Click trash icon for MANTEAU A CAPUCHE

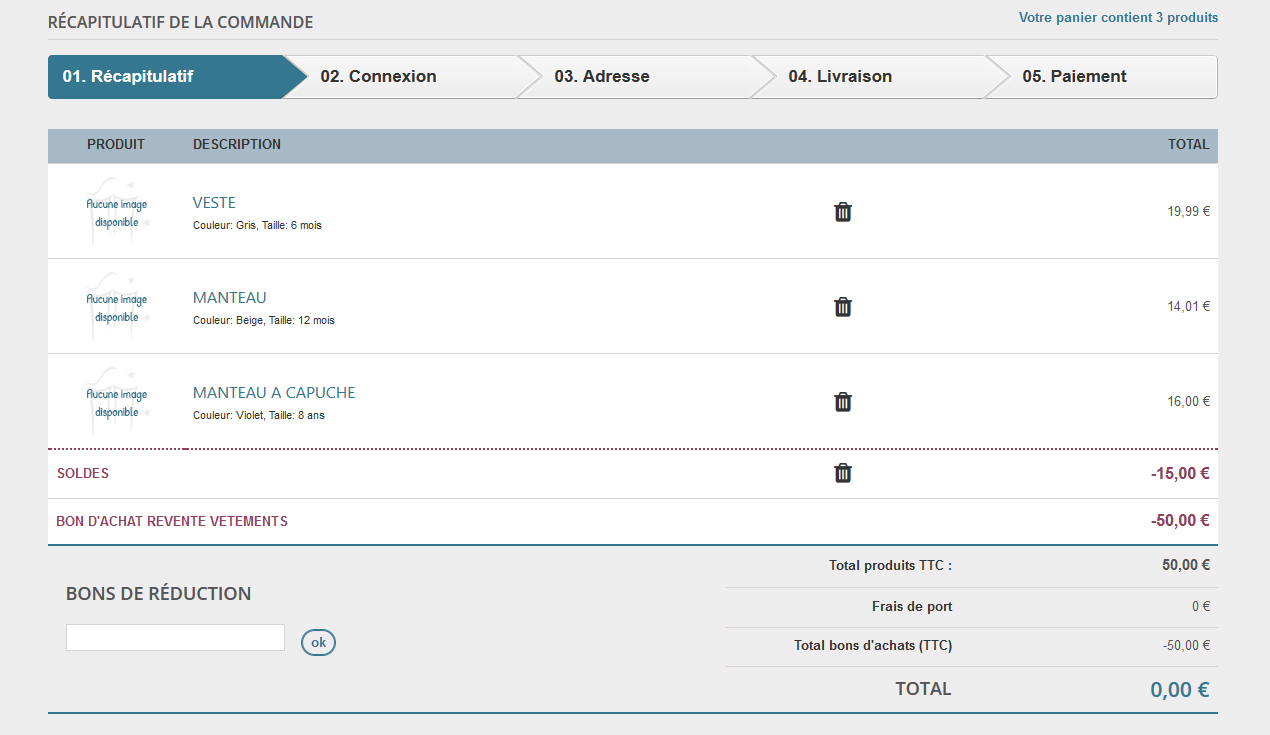[x=843, y=402]
